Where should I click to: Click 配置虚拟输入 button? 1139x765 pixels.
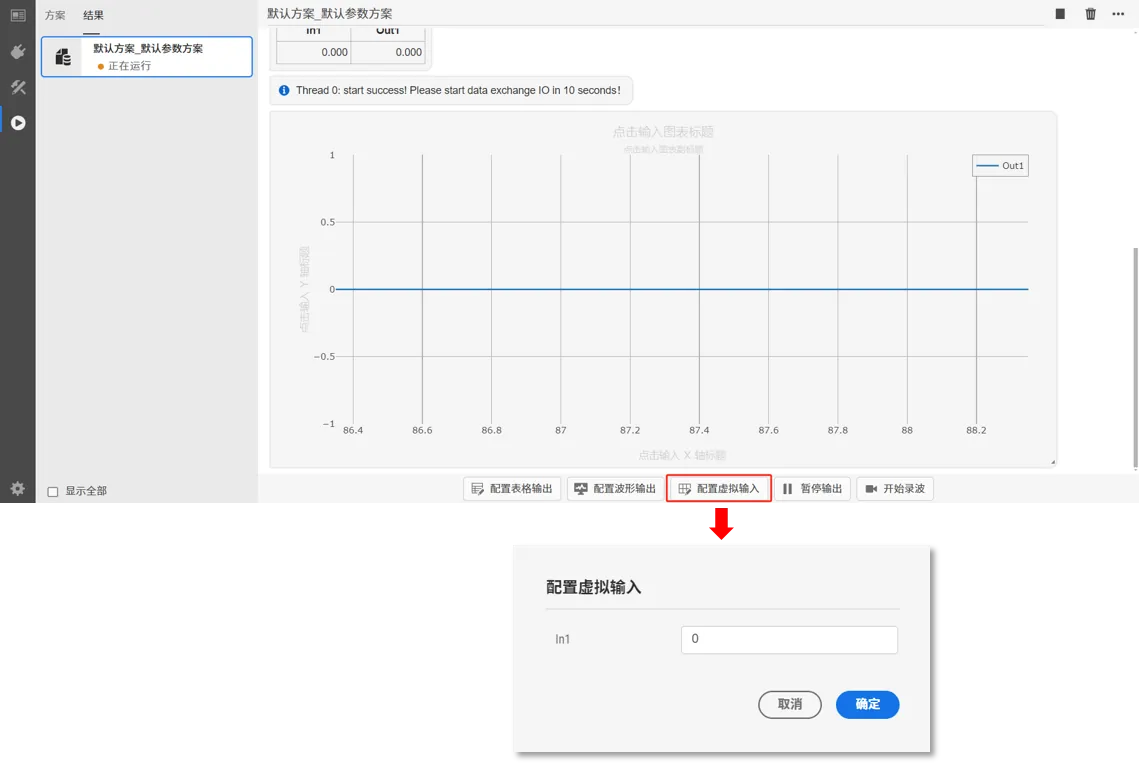click(718, 489)
